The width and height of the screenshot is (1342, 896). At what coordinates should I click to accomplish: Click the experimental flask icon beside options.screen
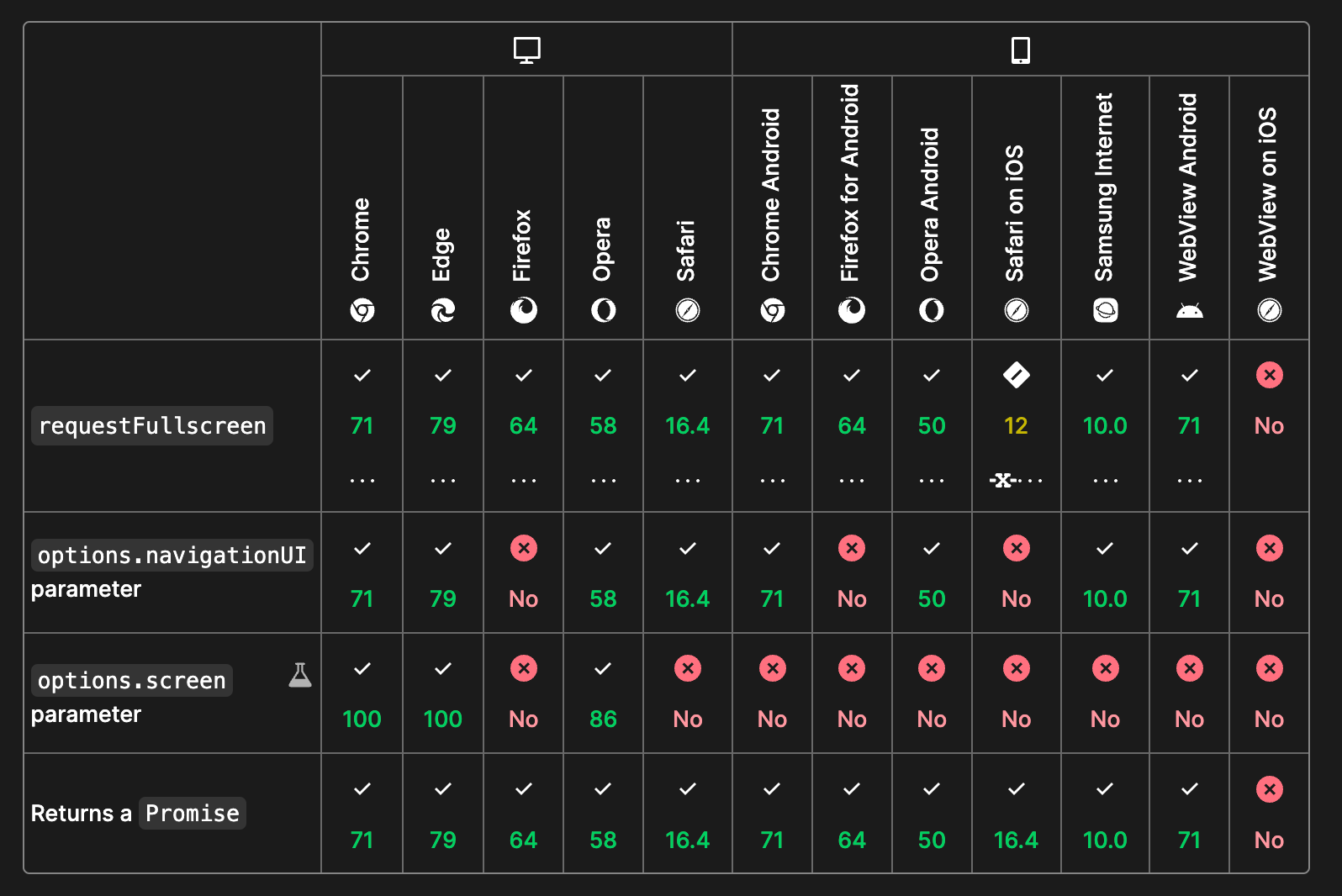[300, 675]
